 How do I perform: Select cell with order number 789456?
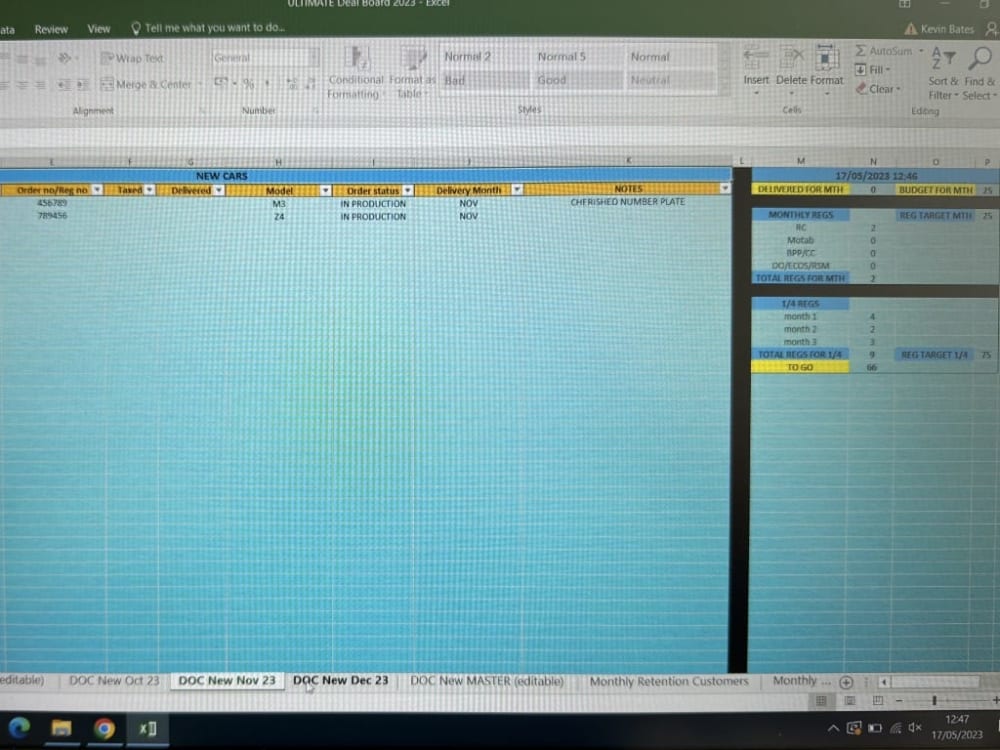[52, 216]
